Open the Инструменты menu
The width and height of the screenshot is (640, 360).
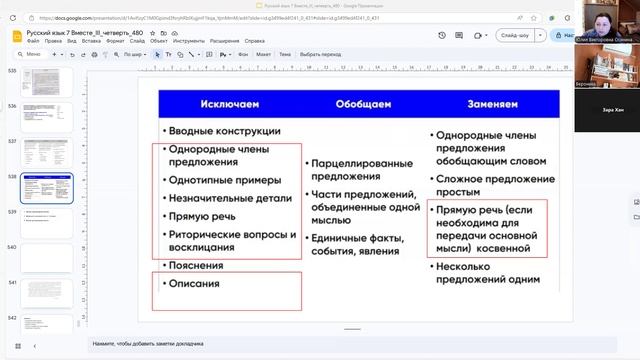(x=189, y=41)
